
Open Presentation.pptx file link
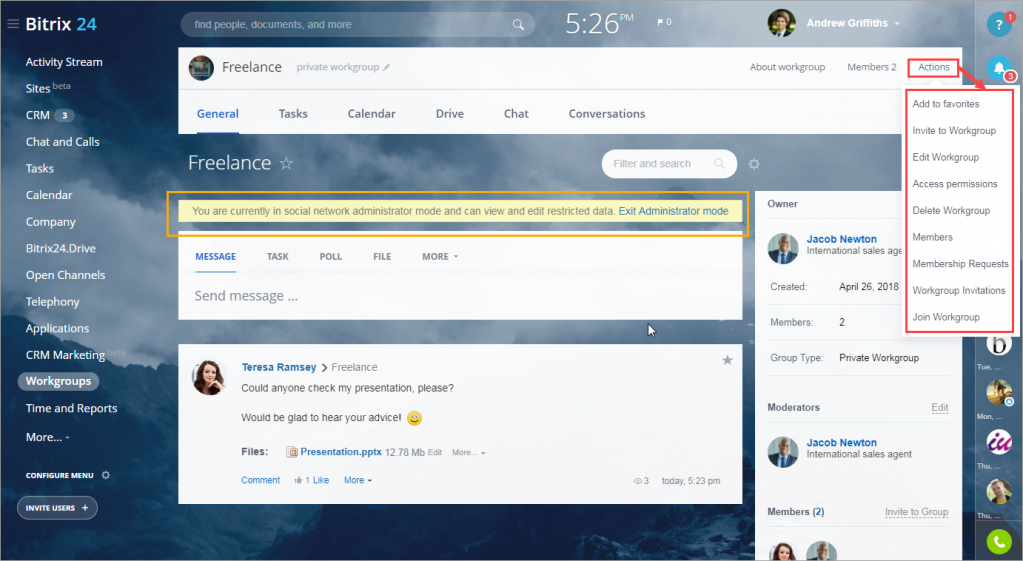pos(341,451)
